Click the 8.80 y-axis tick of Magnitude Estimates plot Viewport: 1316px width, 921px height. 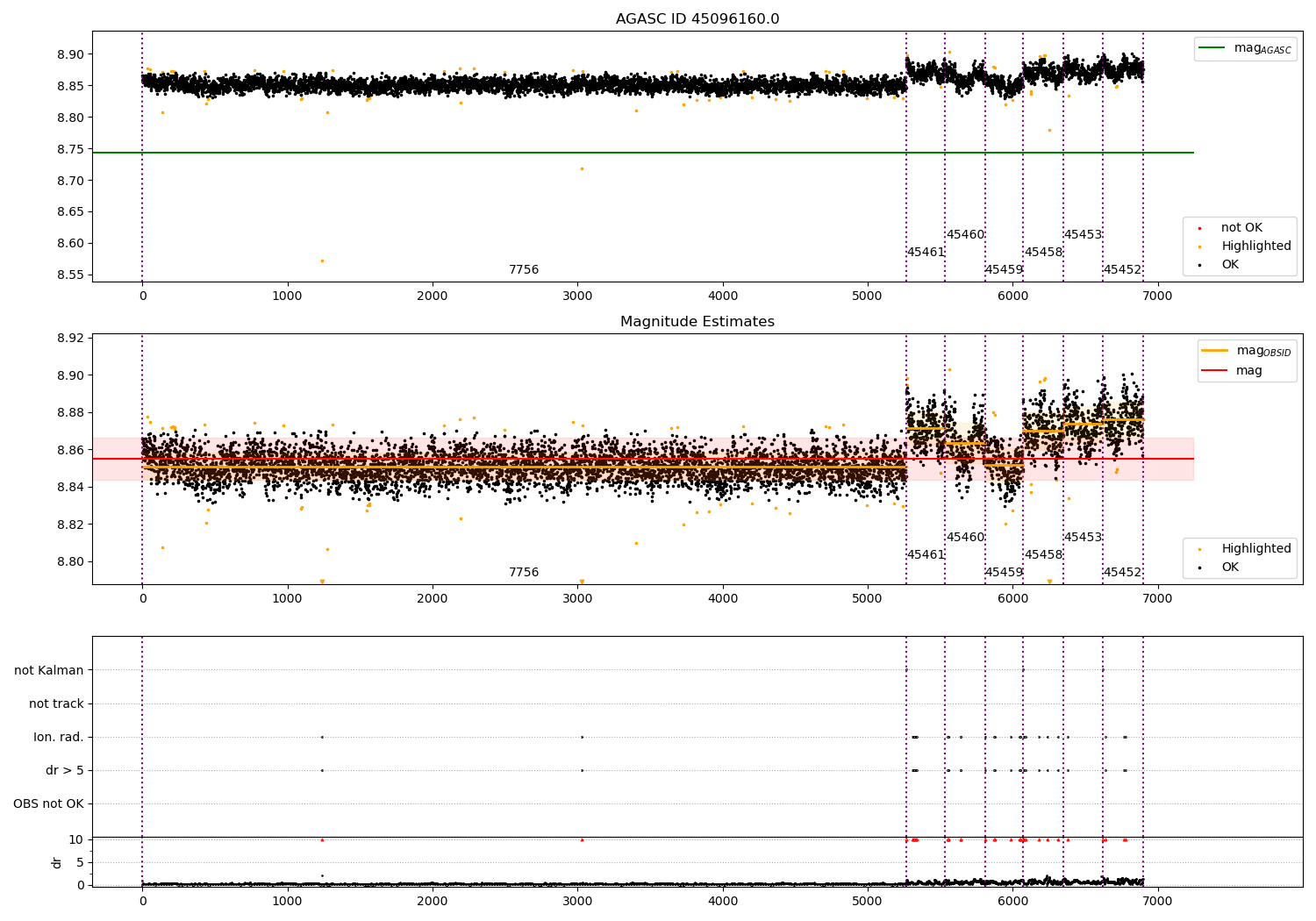(69, 562)
